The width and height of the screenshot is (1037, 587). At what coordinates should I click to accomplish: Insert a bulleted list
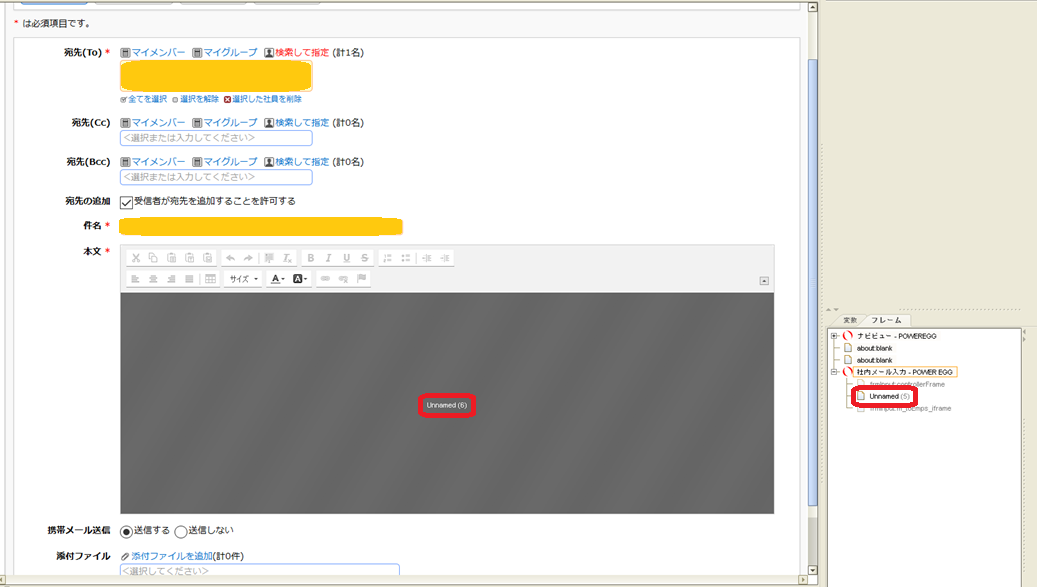(405, 258)
